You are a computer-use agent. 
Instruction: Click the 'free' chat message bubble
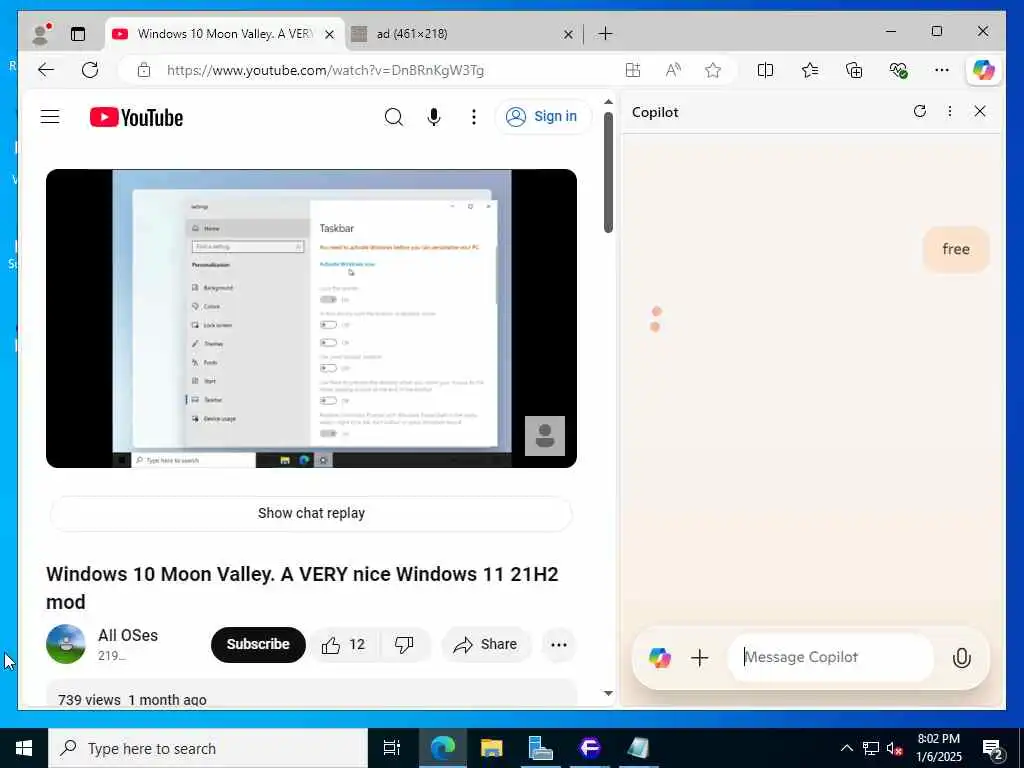(956, 249)
